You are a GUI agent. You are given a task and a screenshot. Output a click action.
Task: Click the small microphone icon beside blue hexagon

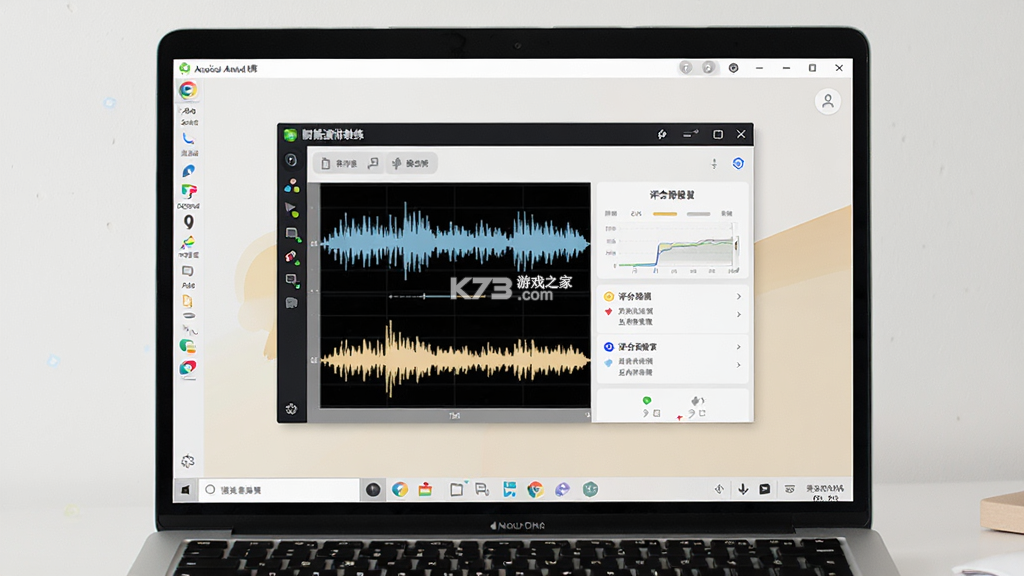coord(714,164)
